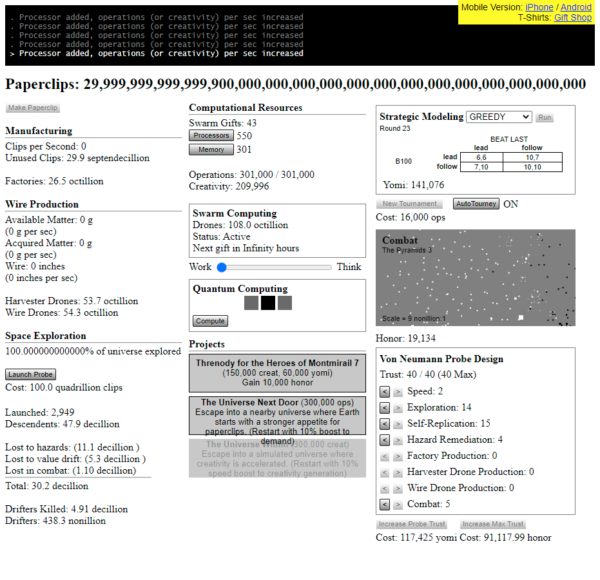Screen dimensions: 600x580
Task: Increase the Factory Production probe value
Action: 397,456
